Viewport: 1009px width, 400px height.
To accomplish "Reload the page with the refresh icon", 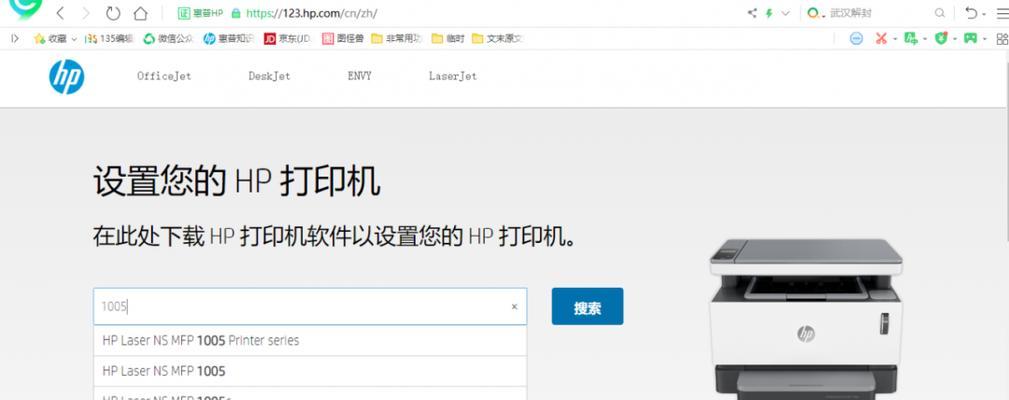I will [x=113, y=13].
